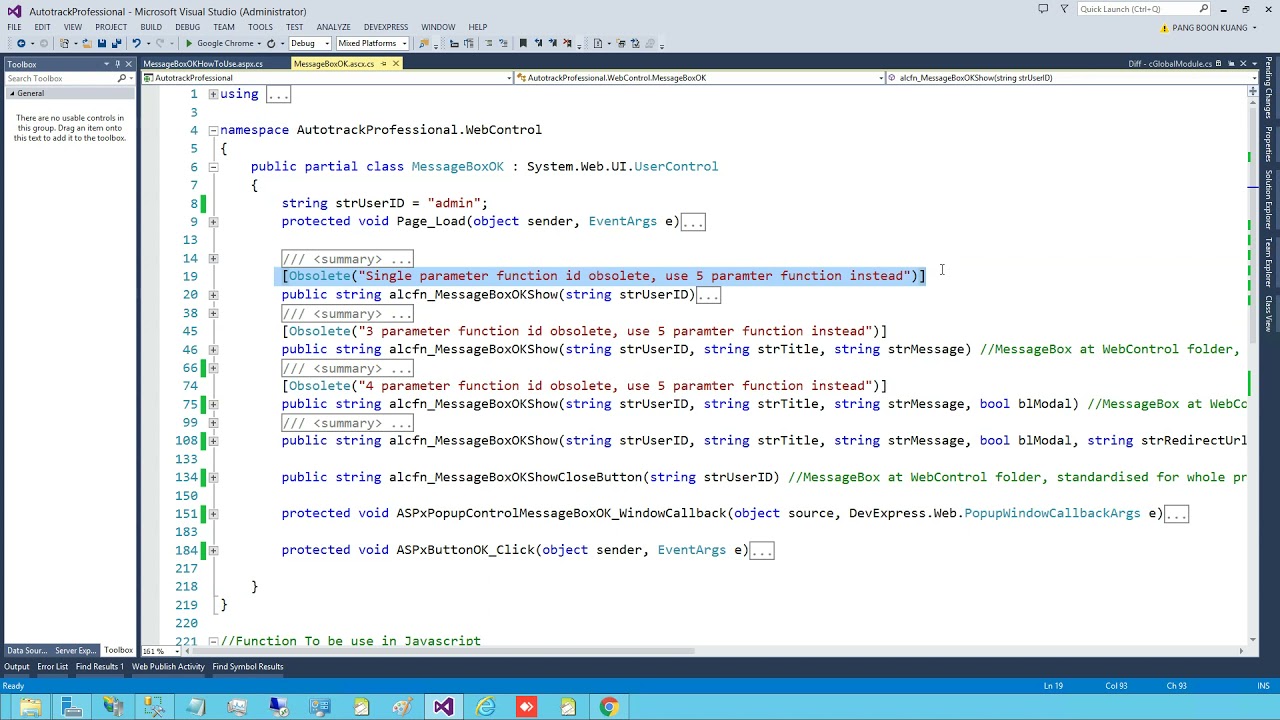The width and height of the screenshot is (1280, 720).
Task: Open the DEBUG menu
Action: coord(187,27)
